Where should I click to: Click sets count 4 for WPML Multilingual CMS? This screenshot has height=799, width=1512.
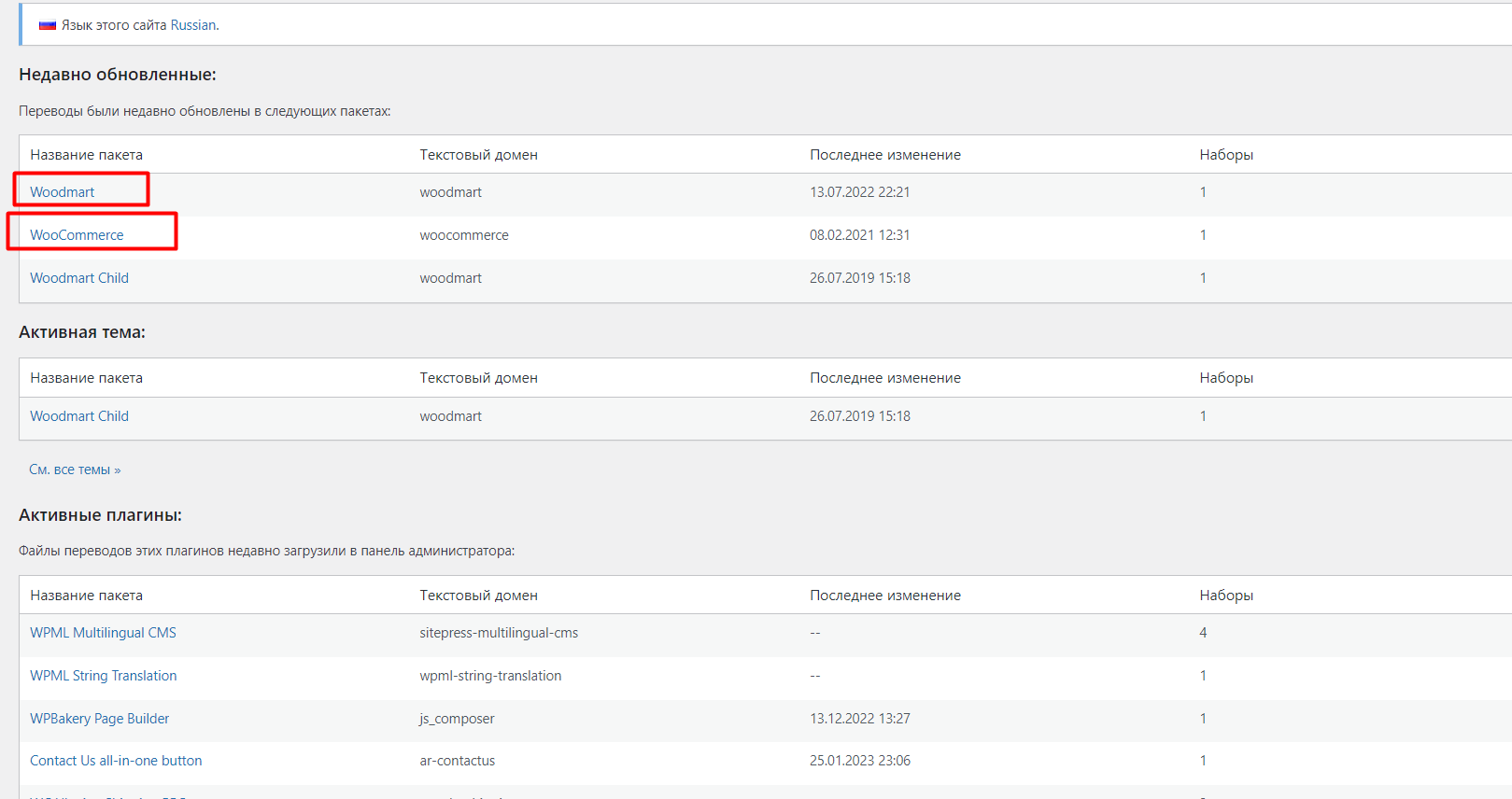pos(1203,633)
